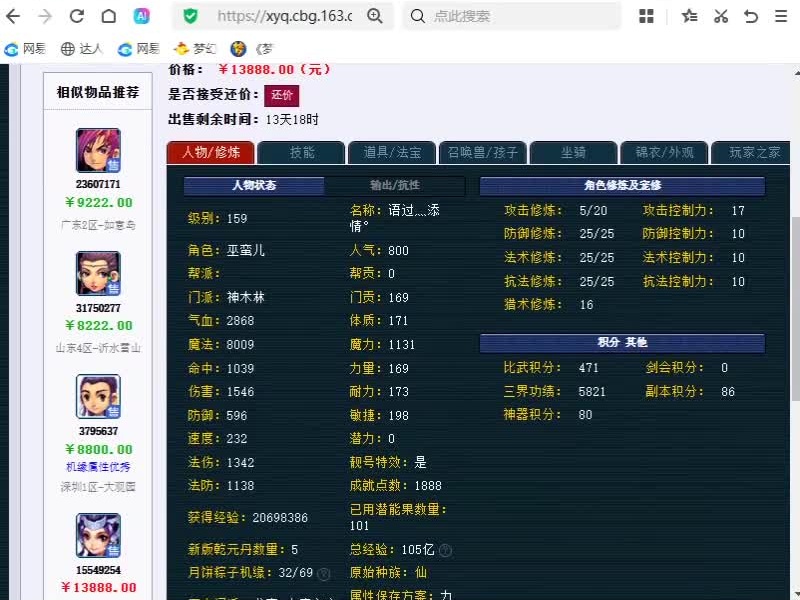
Task: Select the 输出/抗性 sub-tab
Action: [x=395, y=186]
